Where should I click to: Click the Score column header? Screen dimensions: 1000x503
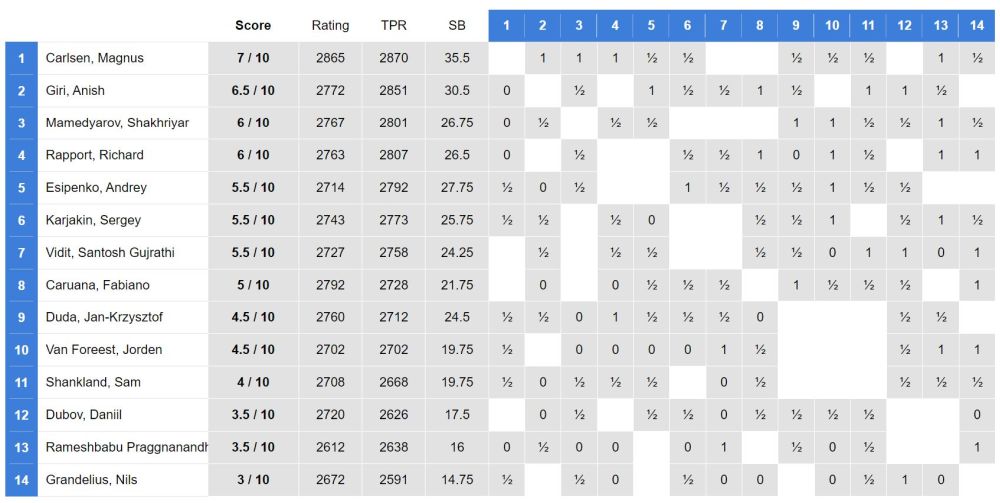(x=253, y=25)
